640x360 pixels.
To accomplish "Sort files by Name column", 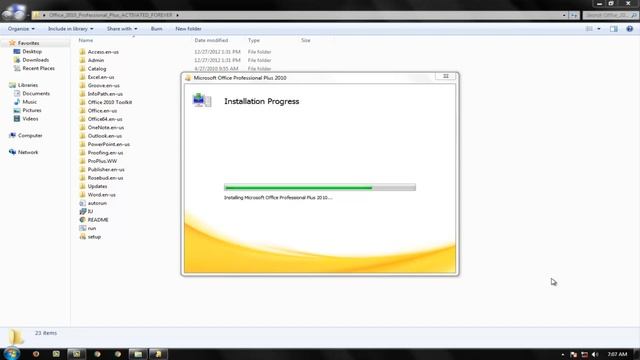I will (x=86, y=40).
